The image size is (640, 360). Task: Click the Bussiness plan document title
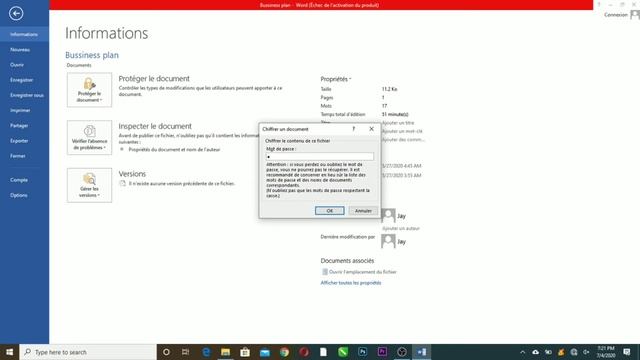(92, 55)
